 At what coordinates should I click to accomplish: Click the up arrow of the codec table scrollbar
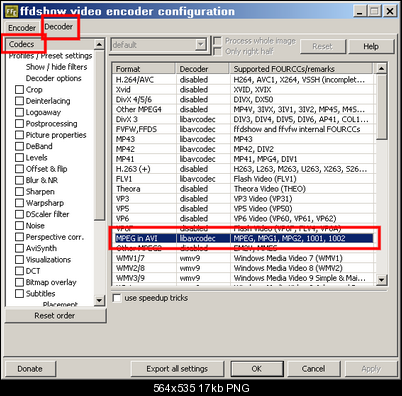coord(381,69)
